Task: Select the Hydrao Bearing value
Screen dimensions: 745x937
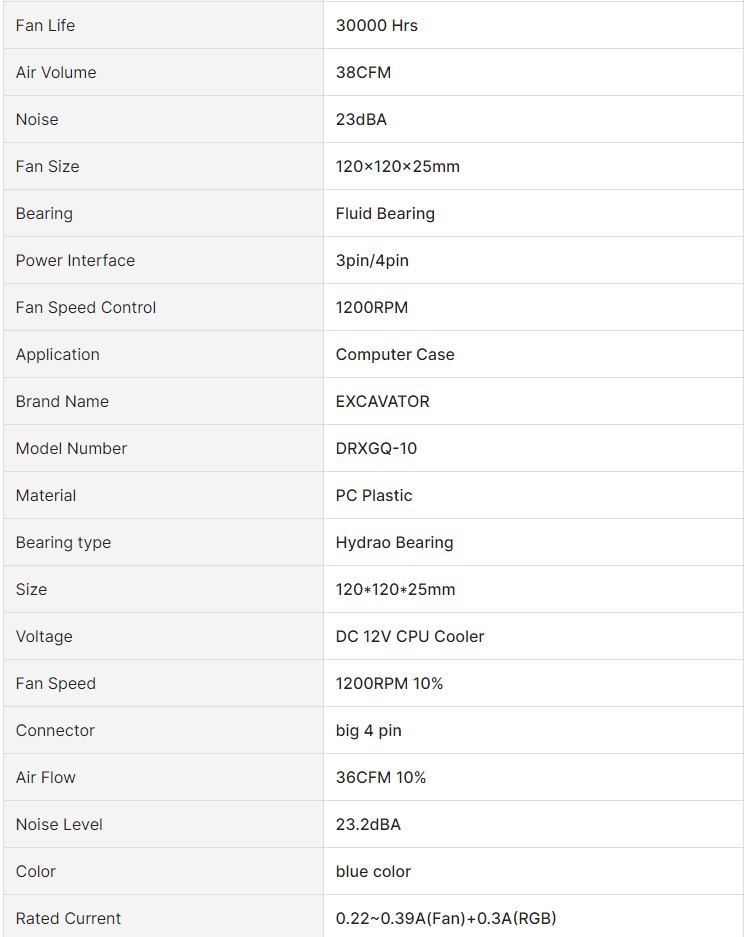Action: 394,542
